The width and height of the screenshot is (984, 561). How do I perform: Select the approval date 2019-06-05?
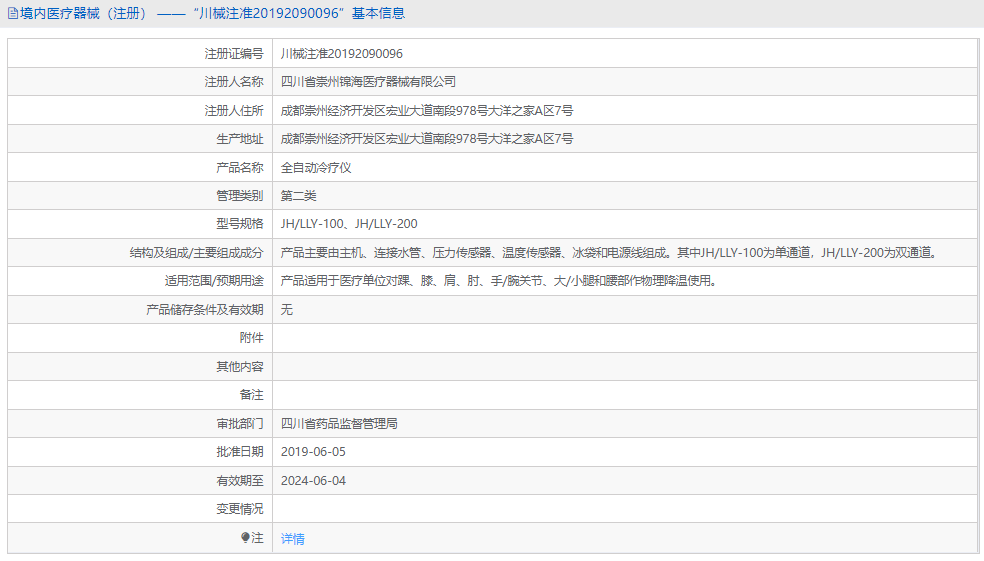[313, 452]
